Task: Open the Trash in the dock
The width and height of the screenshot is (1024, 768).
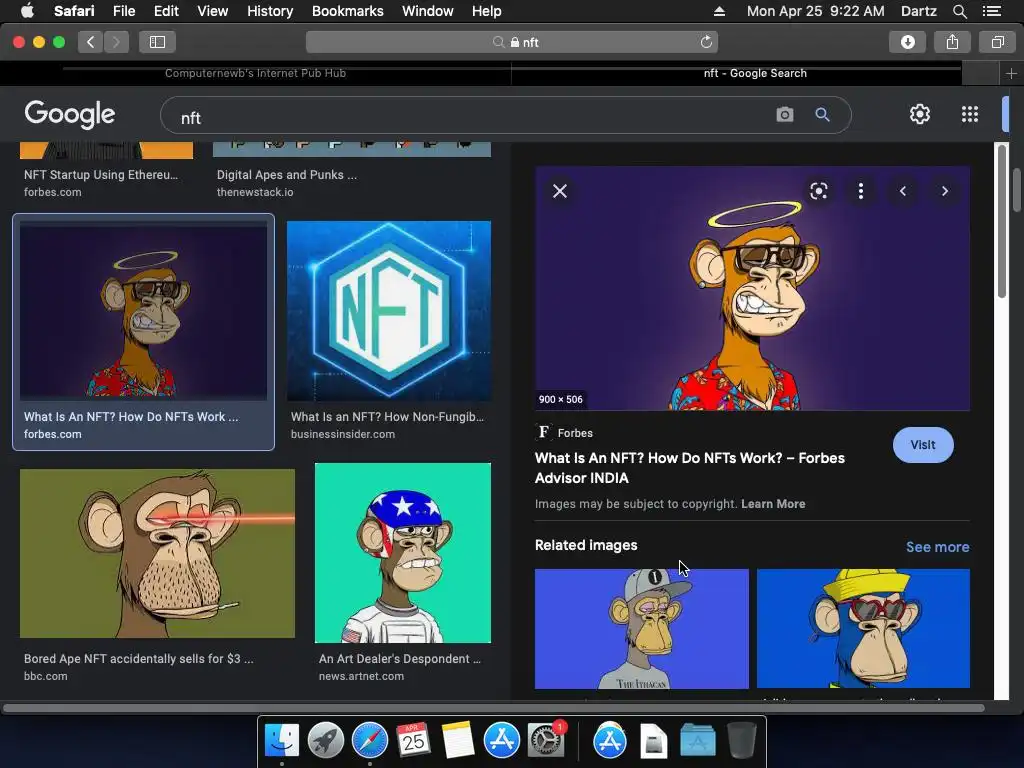Action: [741, 741]
